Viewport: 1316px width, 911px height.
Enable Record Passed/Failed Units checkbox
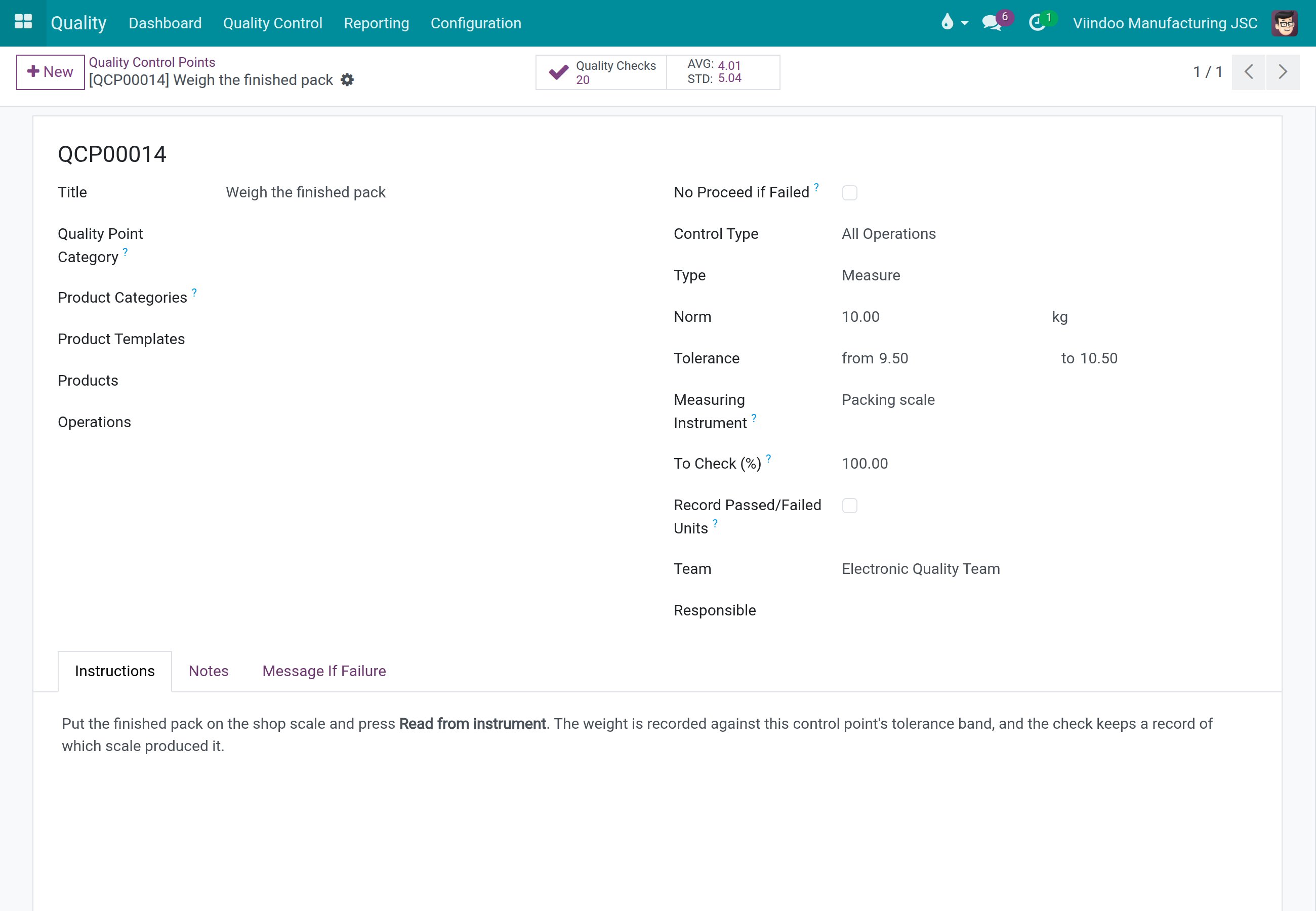click(849, 506)
